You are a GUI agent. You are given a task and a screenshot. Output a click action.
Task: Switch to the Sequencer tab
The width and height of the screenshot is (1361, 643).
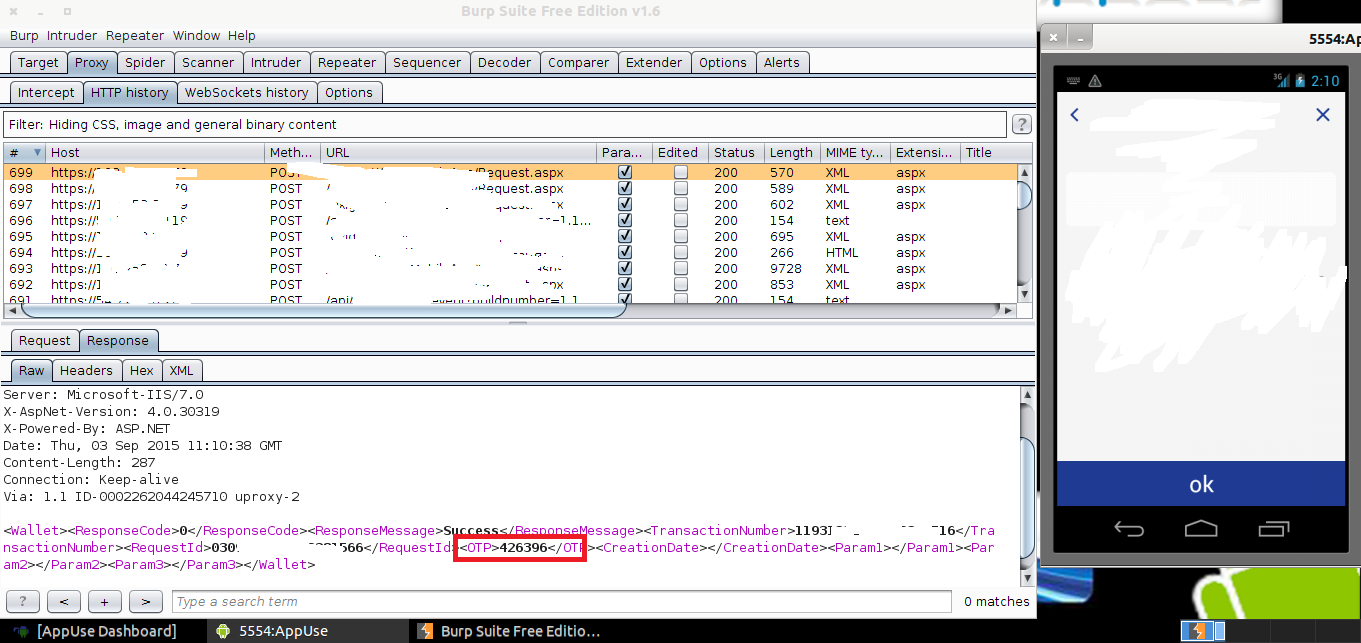pyautogui.click(x=427, y=62)
